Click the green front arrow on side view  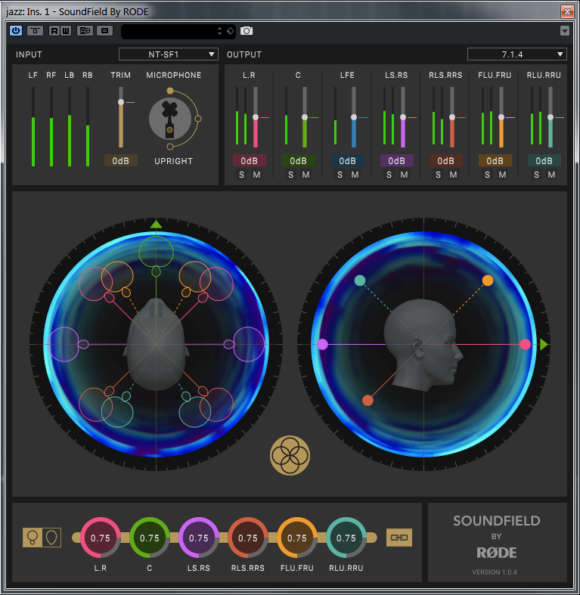tap(544, 345)
